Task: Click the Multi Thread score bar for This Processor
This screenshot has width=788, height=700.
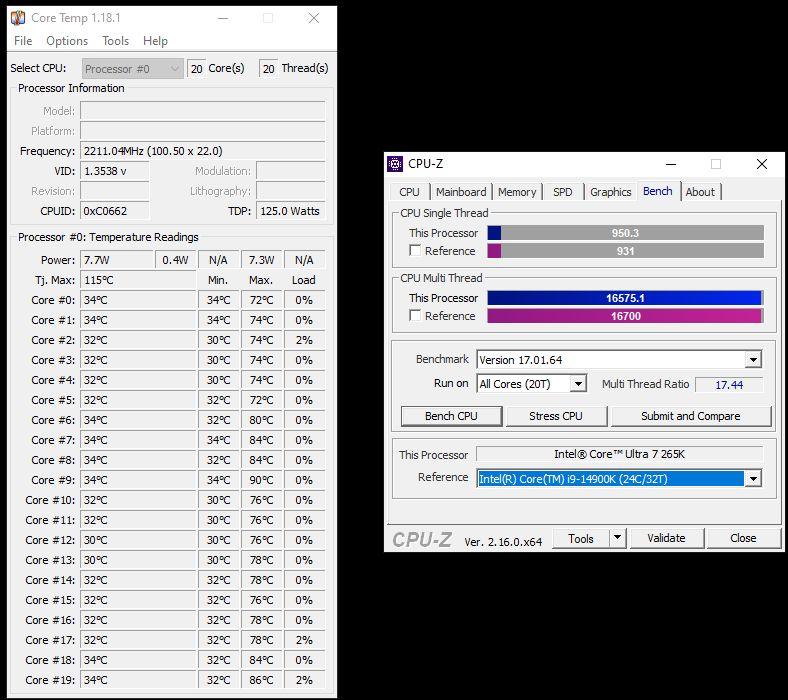Action: pyautogui.click(x=624, y=298)
